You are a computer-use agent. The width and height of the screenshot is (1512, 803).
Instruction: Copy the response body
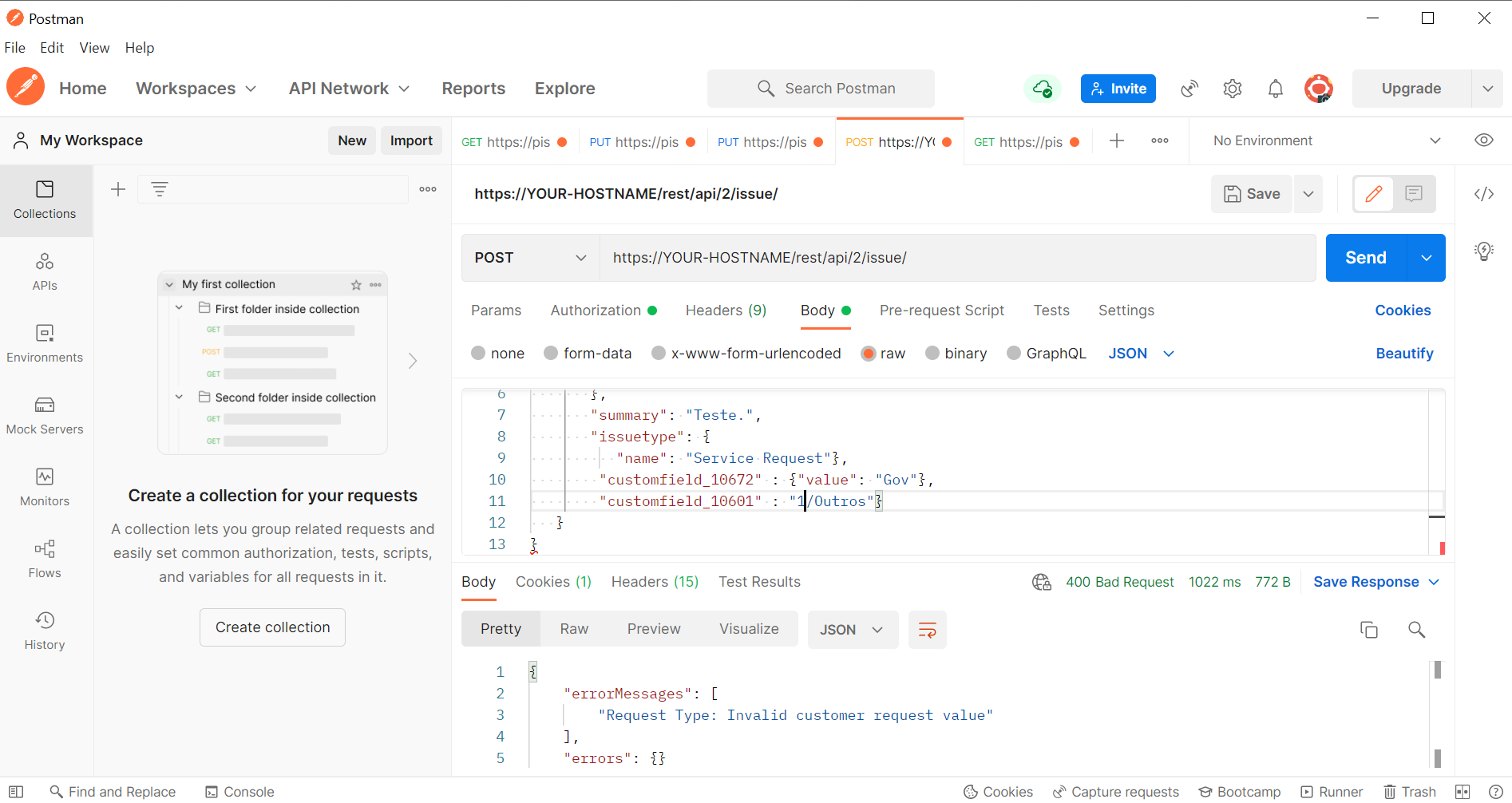1369,629
